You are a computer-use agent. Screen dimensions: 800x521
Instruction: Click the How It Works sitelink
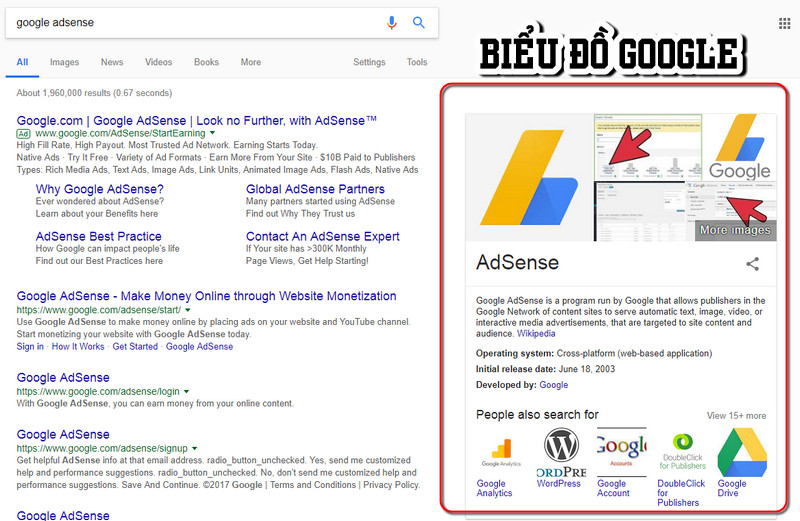coord(78,346)
